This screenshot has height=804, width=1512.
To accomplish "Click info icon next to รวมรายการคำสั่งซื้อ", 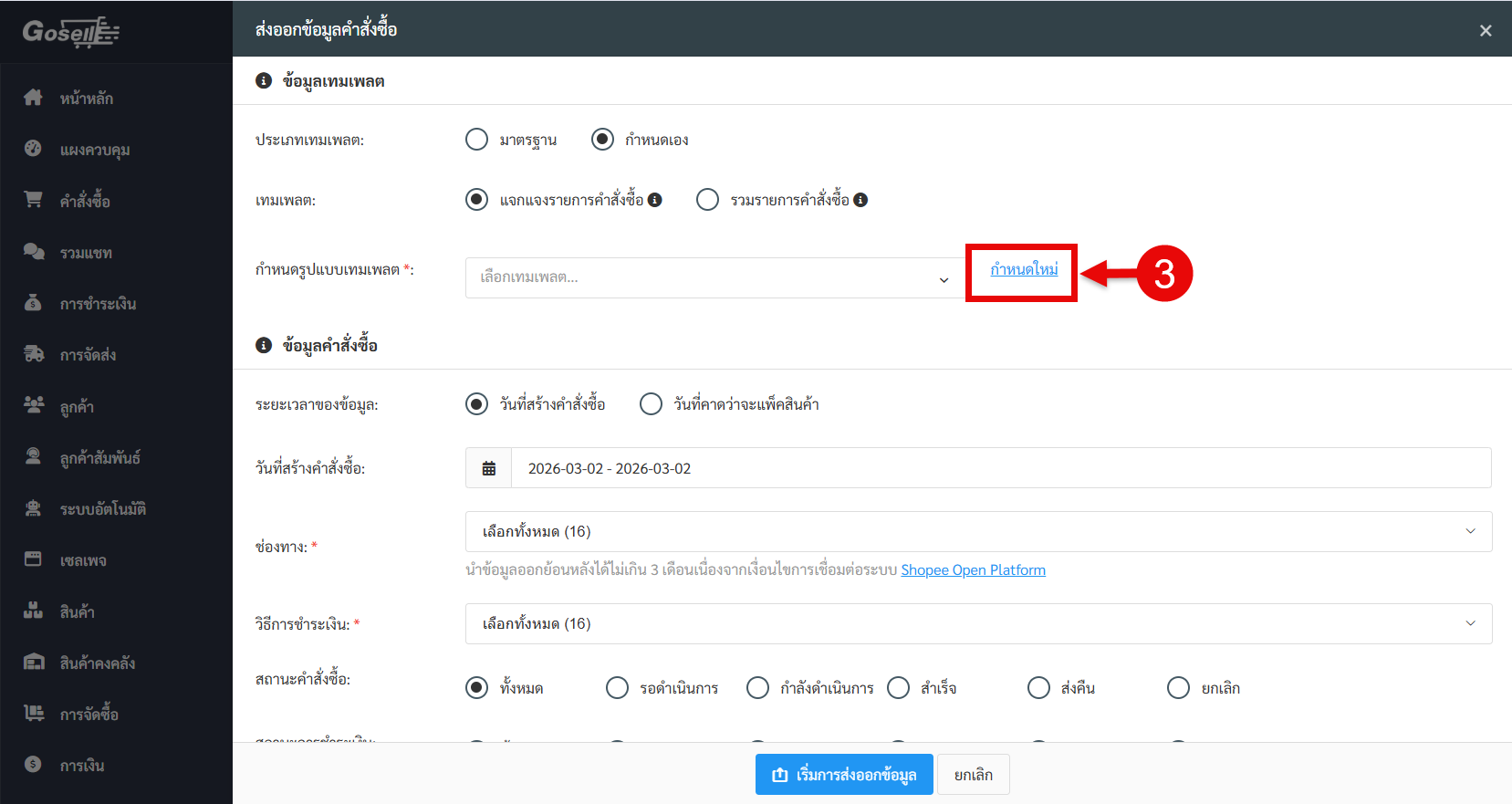I will [x=860, y=200].
